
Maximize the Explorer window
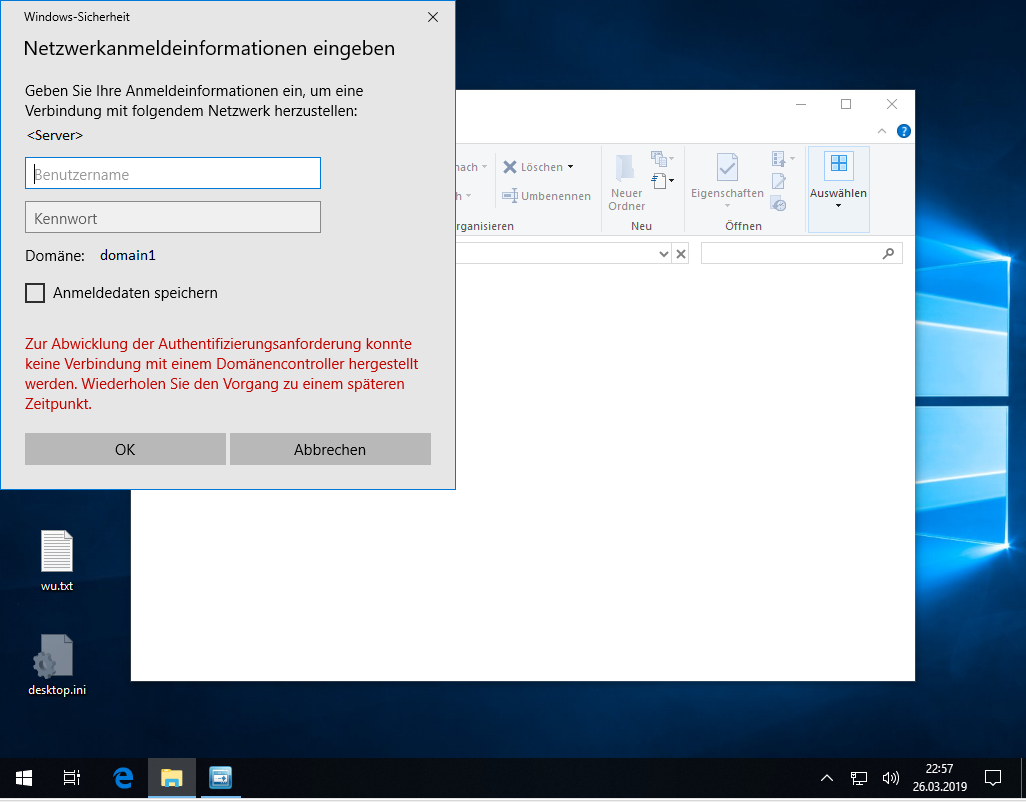(846, 105)
